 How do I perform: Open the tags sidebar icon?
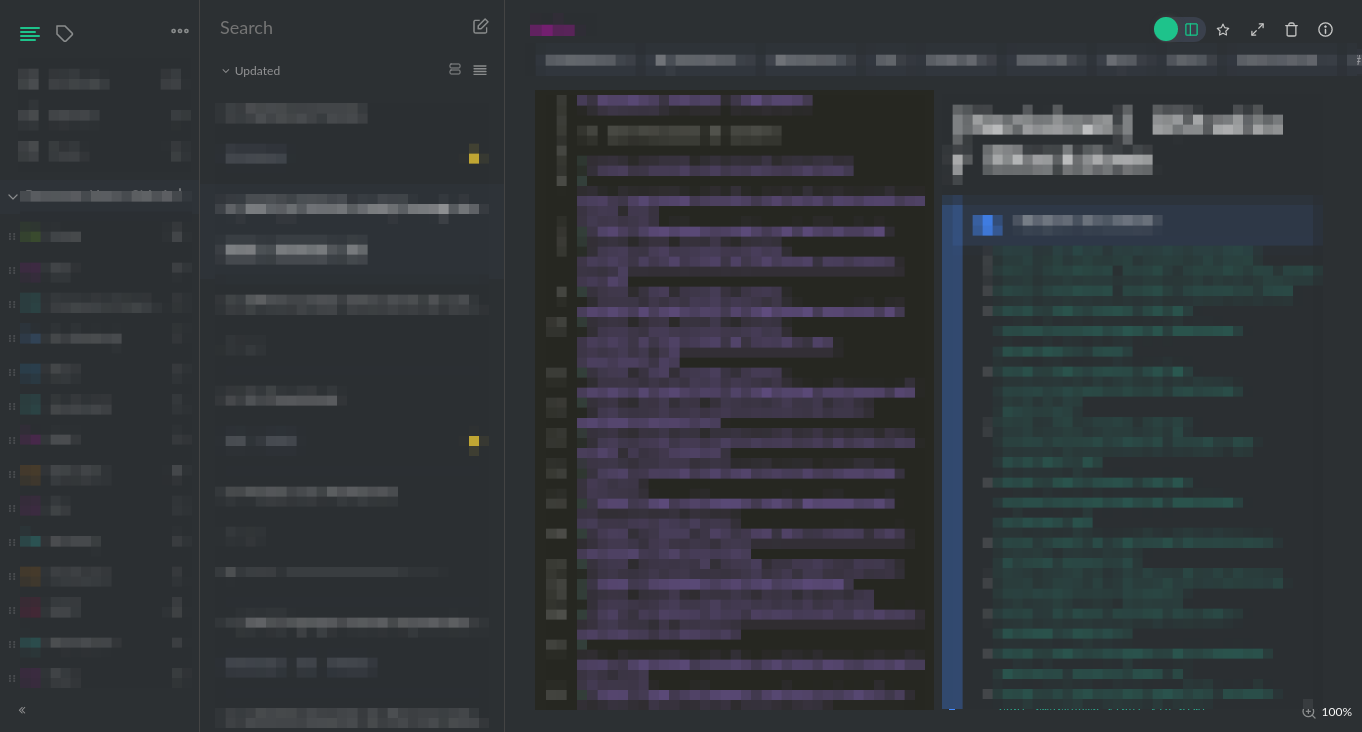[x=65, y=33]
